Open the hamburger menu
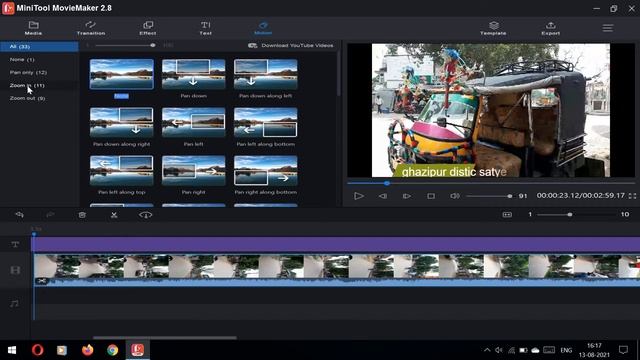 point(608,28)
